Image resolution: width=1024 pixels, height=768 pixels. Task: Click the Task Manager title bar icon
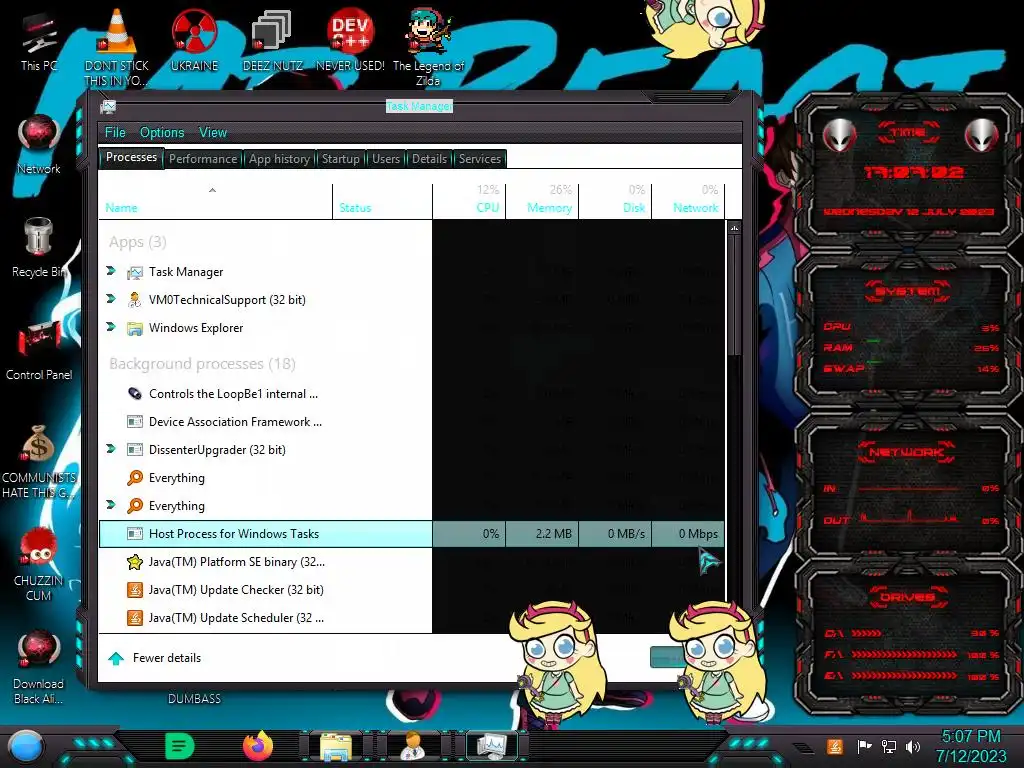pyautogui.click(x=108, y=106)
